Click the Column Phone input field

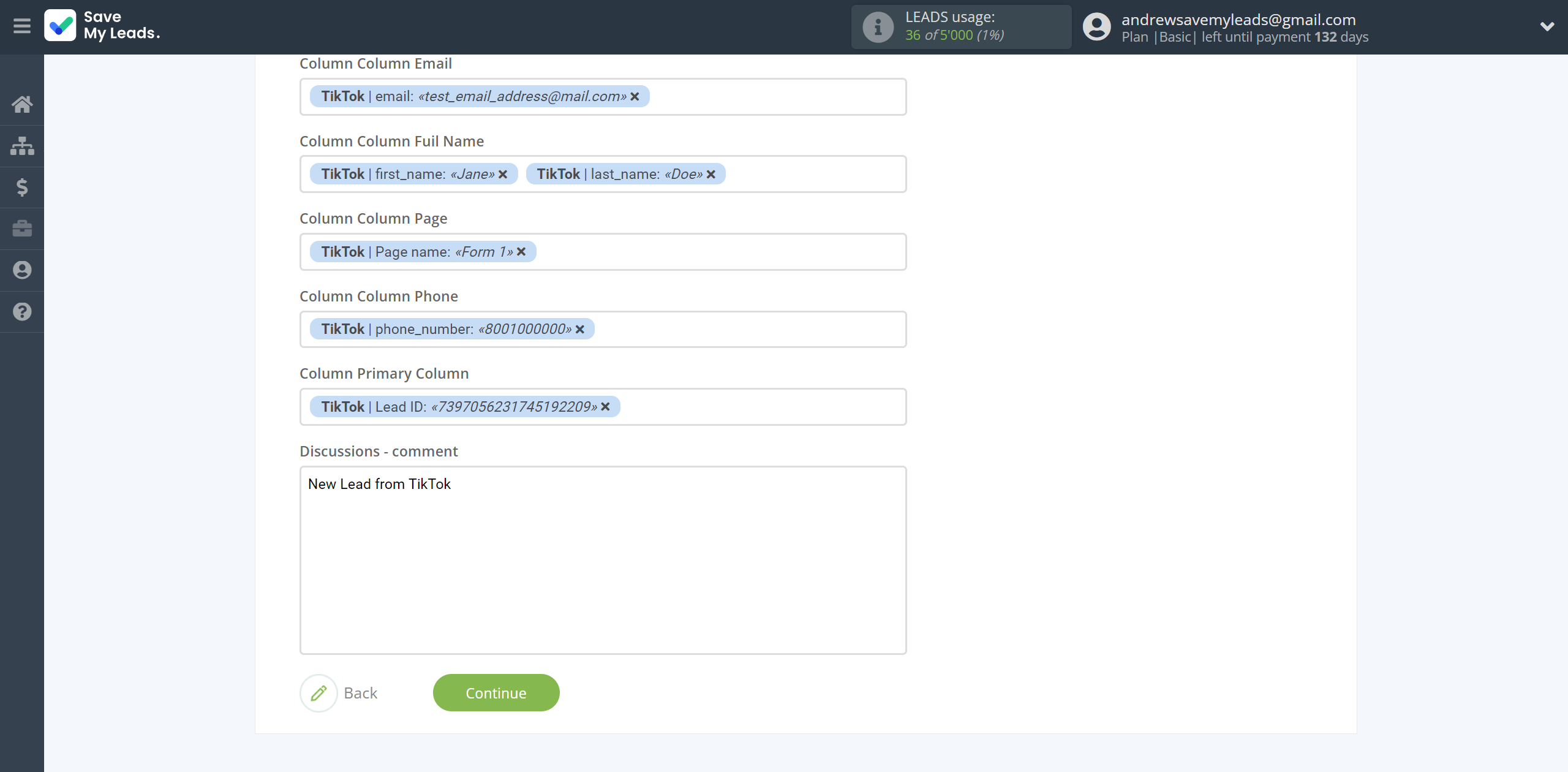[603, 329]
